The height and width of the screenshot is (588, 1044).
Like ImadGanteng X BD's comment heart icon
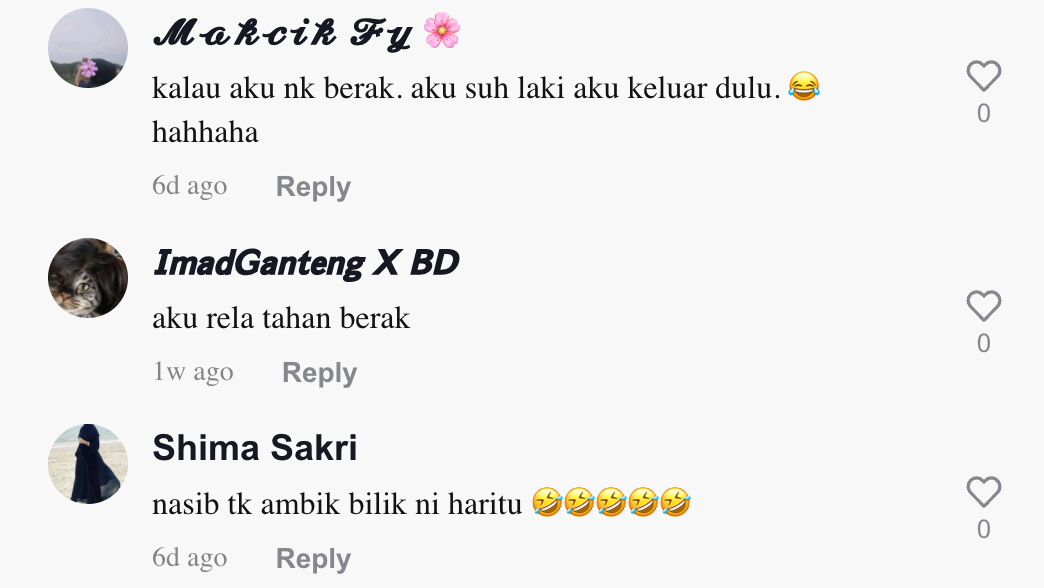pos(983,306)
